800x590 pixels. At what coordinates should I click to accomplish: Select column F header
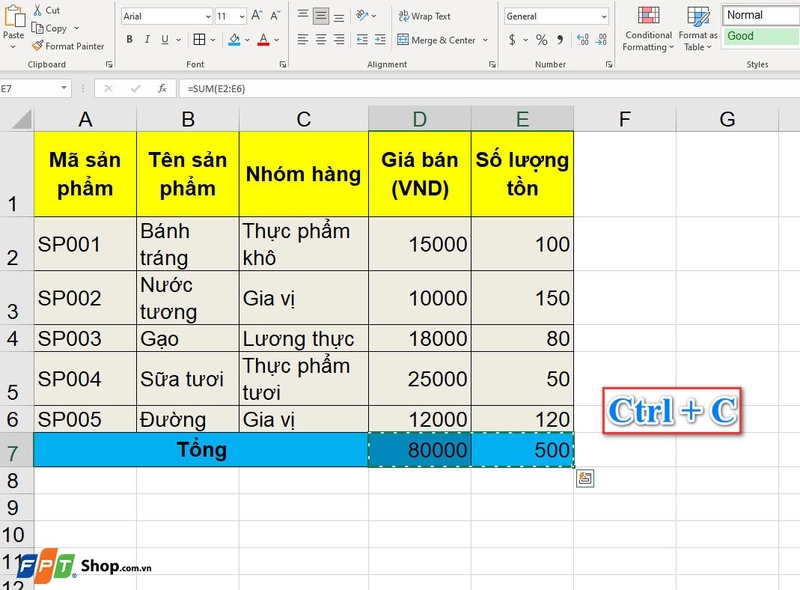[624, 119]
